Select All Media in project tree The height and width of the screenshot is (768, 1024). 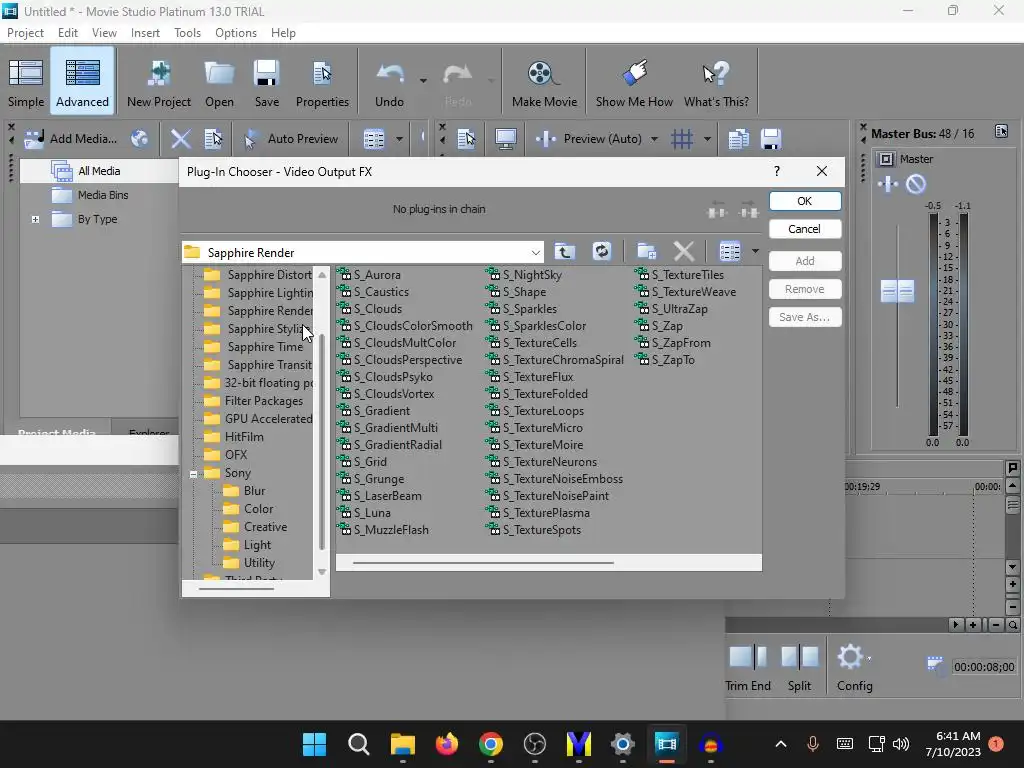coord(98,171)
